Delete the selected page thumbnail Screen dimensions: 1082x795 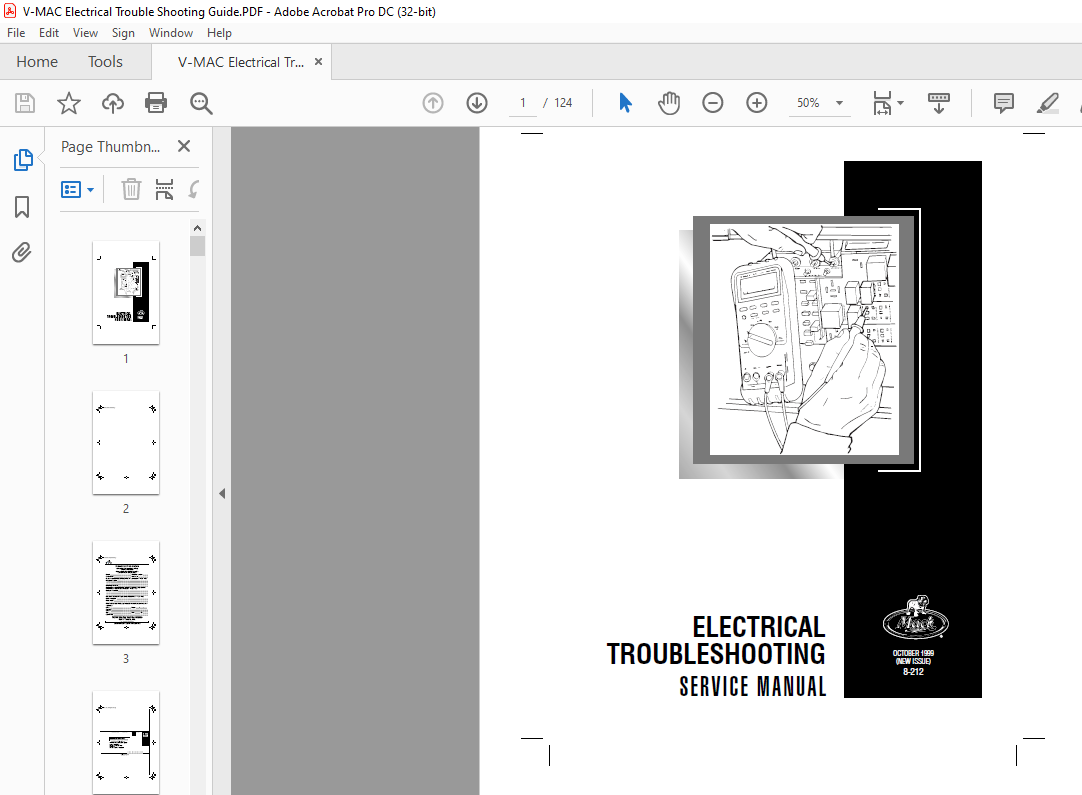(131, 189)
